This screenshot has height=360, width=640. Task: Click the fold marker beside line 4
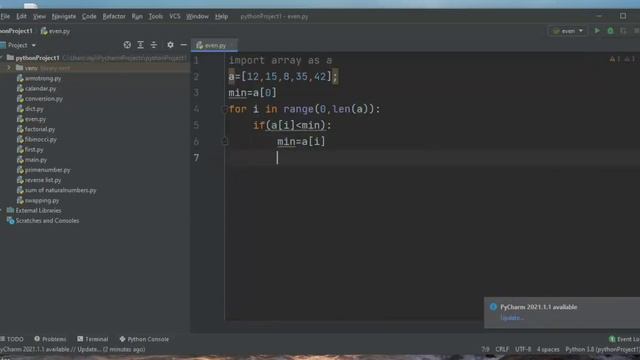224,109
